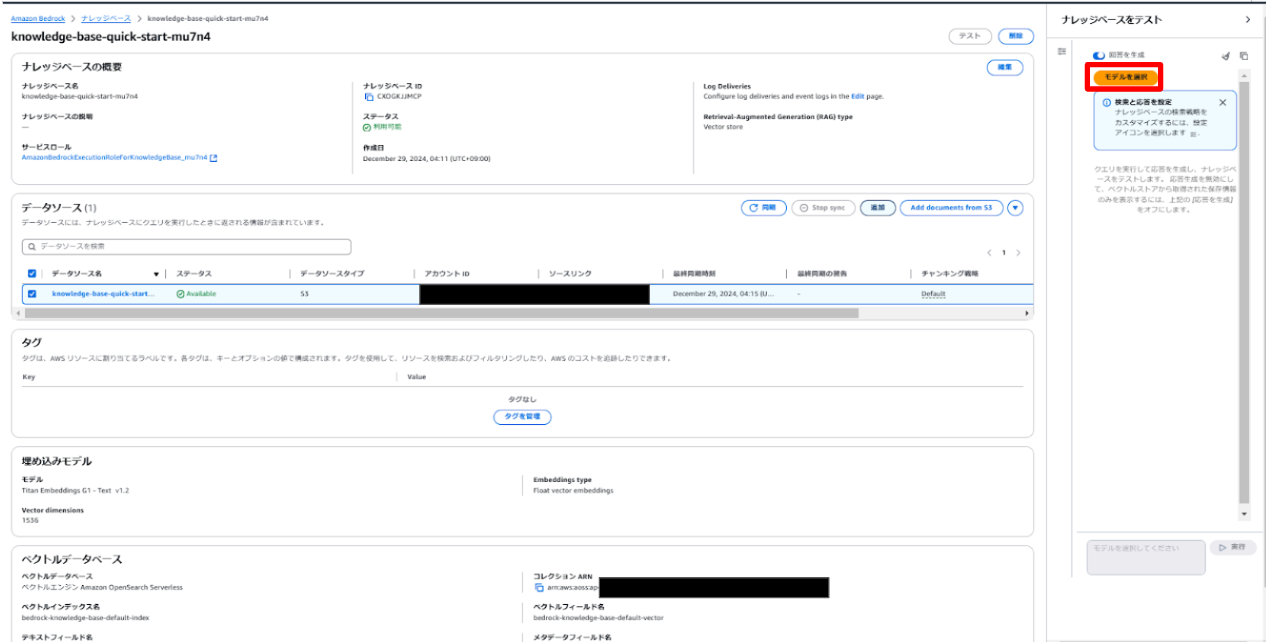Click the Default chunking strategy value
Screen dimensions: 1266x642
[x=933, y=294]
